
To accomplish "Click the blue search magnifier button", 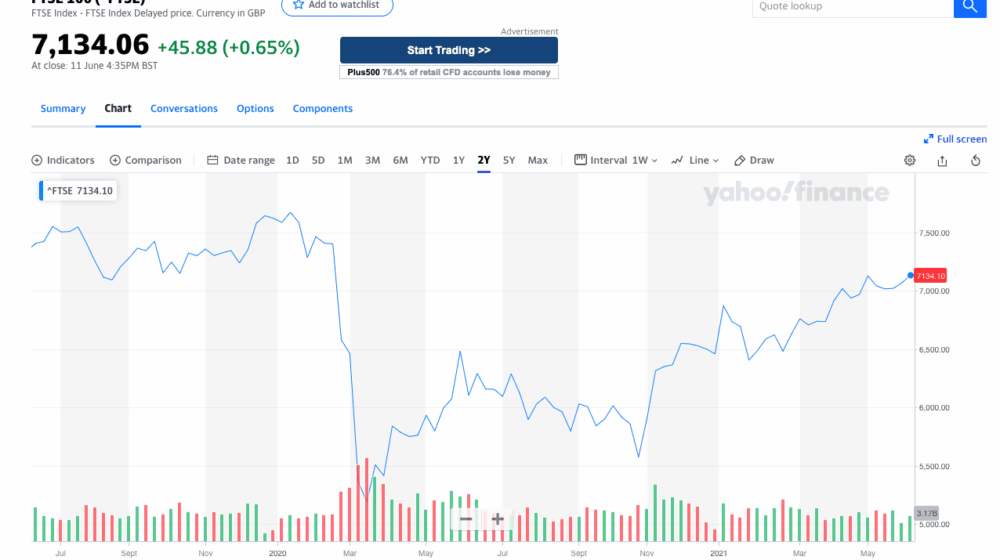I will pos(969,7).
